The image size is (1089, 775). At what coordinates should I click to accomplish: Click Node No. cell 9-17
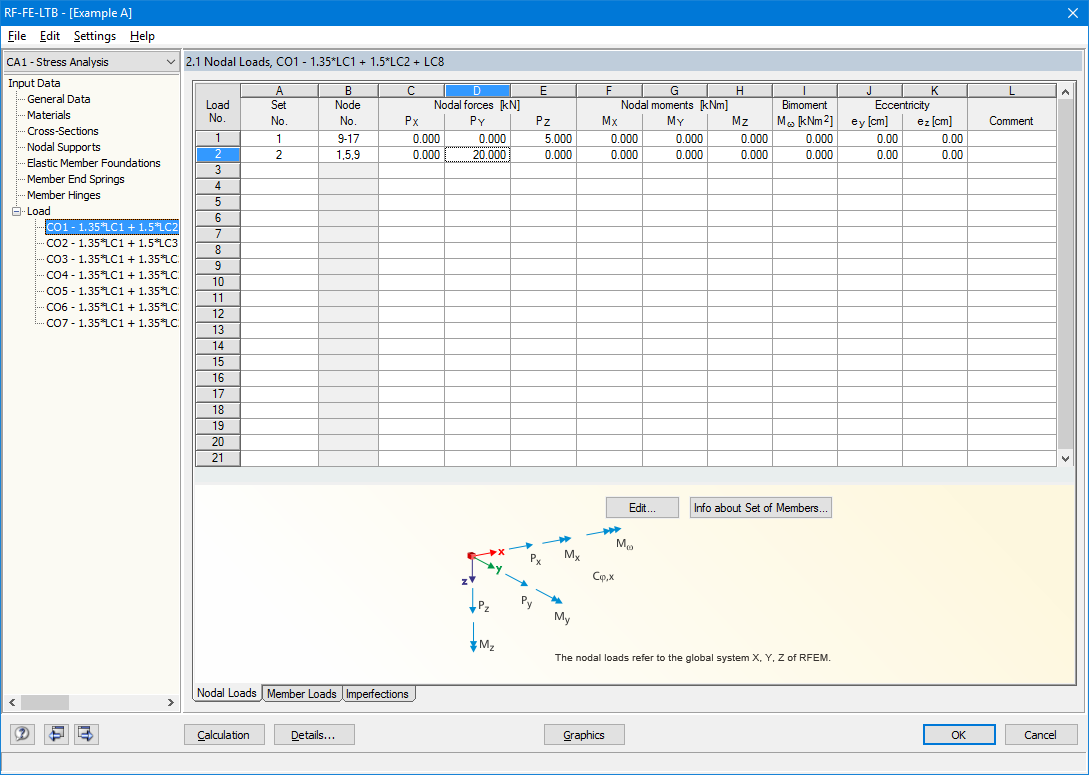348,139
